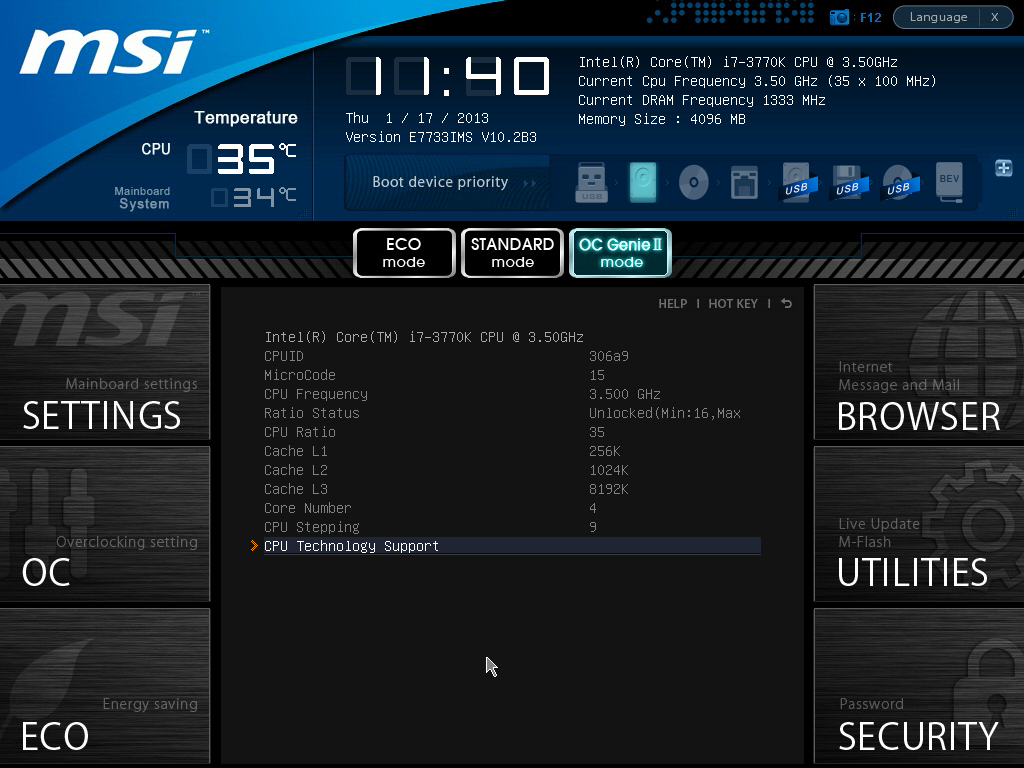Select the USB CD/DVD boot device icon

[899, 182]
